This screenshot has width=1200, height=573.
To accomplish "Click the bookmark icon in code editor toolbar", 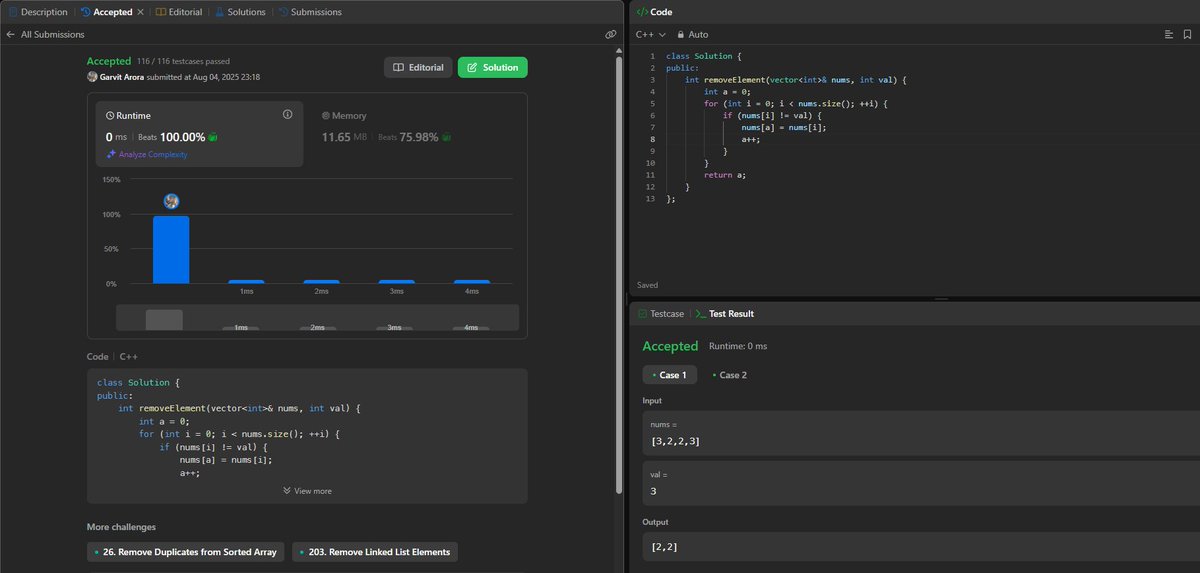I will tap(1189, 34).
